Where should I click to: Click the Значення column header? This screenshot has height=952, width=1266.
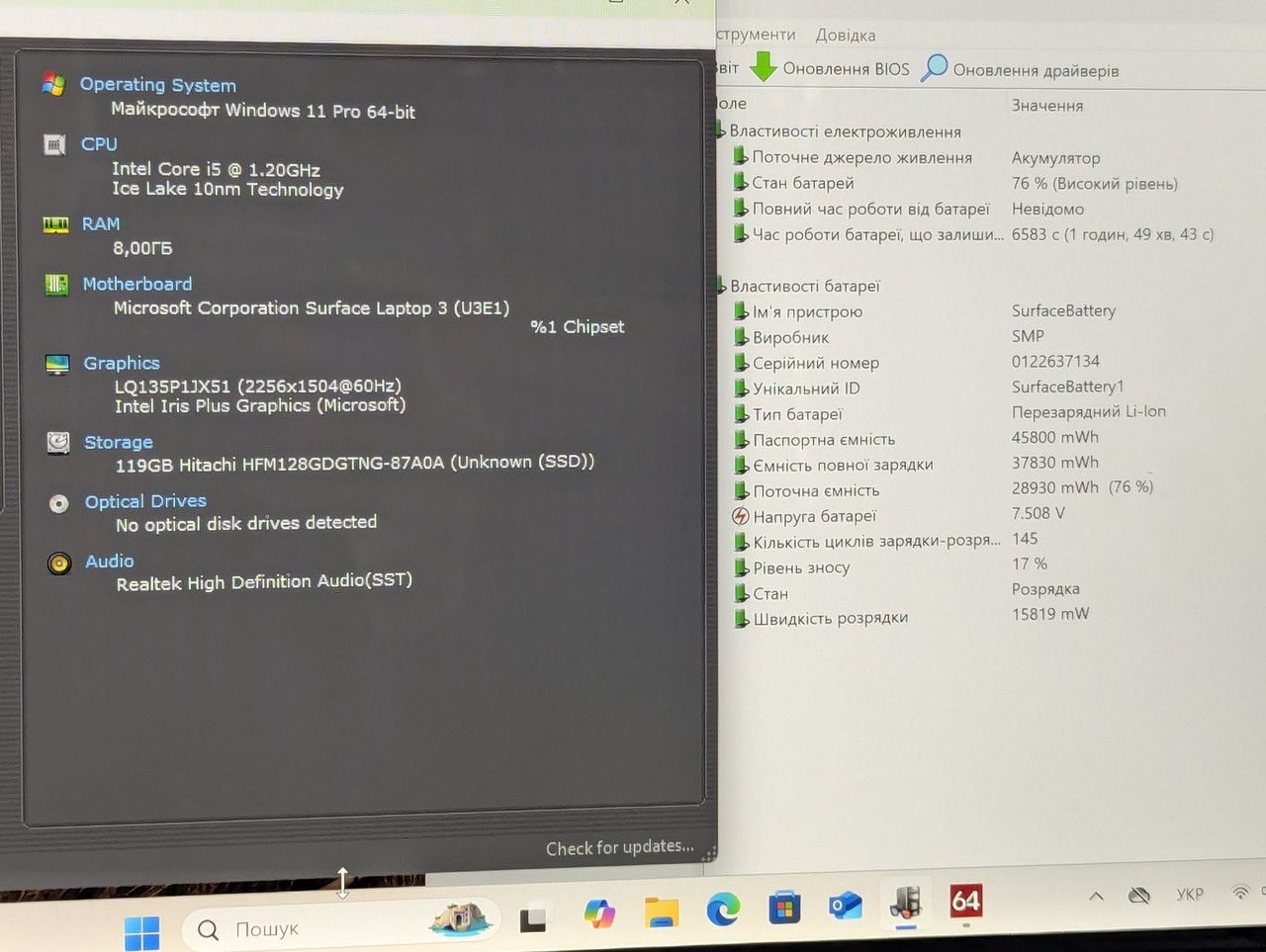pos(1047,105)
